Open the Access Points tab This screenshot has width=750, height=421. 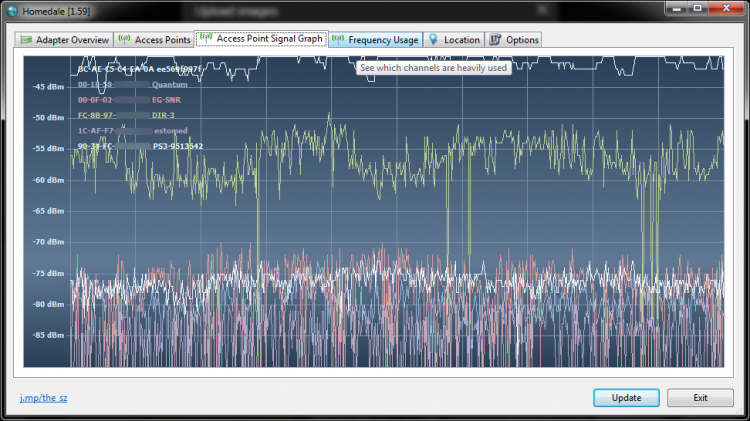point(162,40)
